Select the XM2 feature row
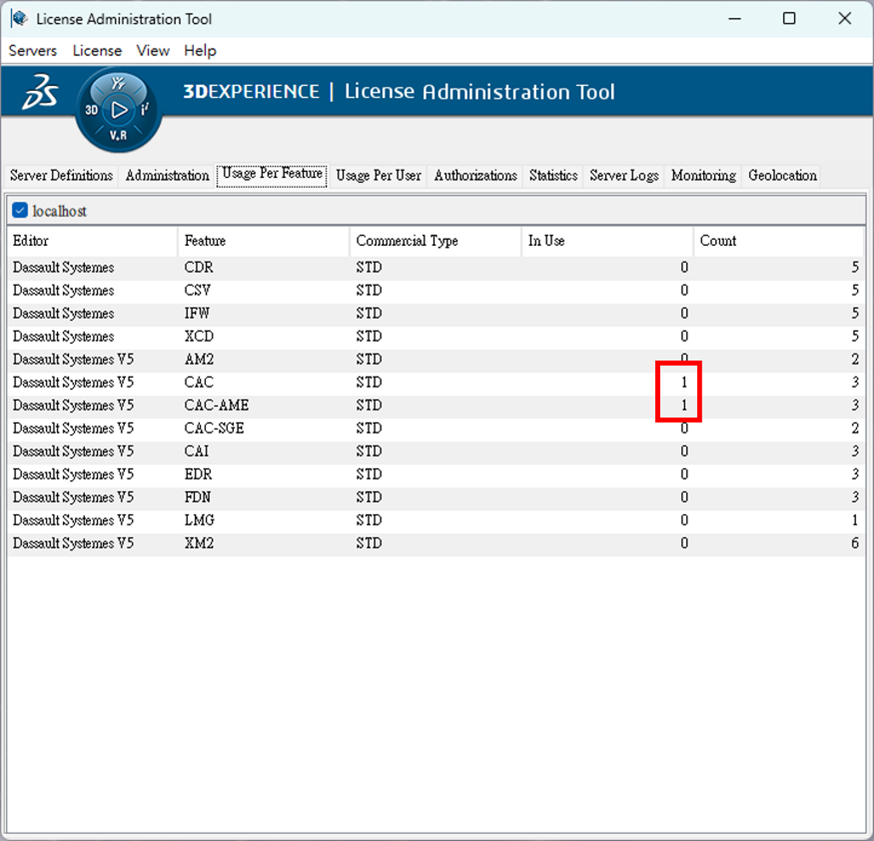874x841 pixels. pos(436,543)
